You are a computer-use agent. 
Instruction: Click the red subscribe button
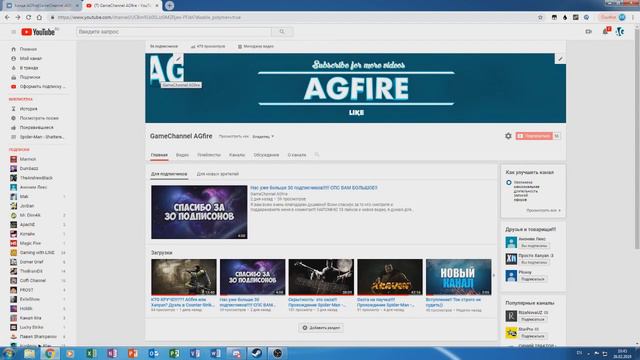point(534,136)
